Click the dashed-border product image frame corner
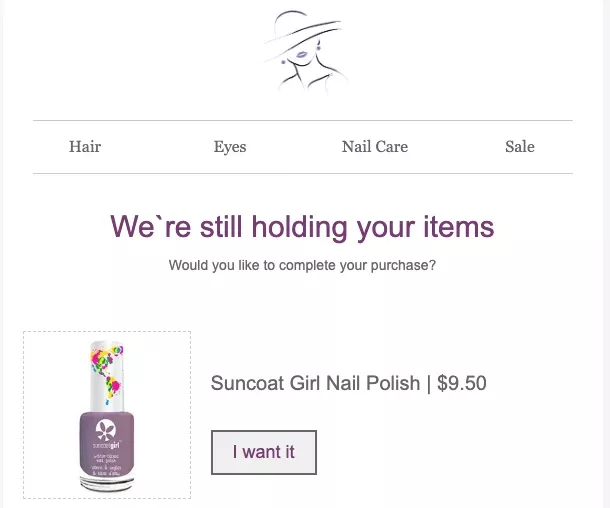The width and height of the screenshot is (610, 508). 24,332
